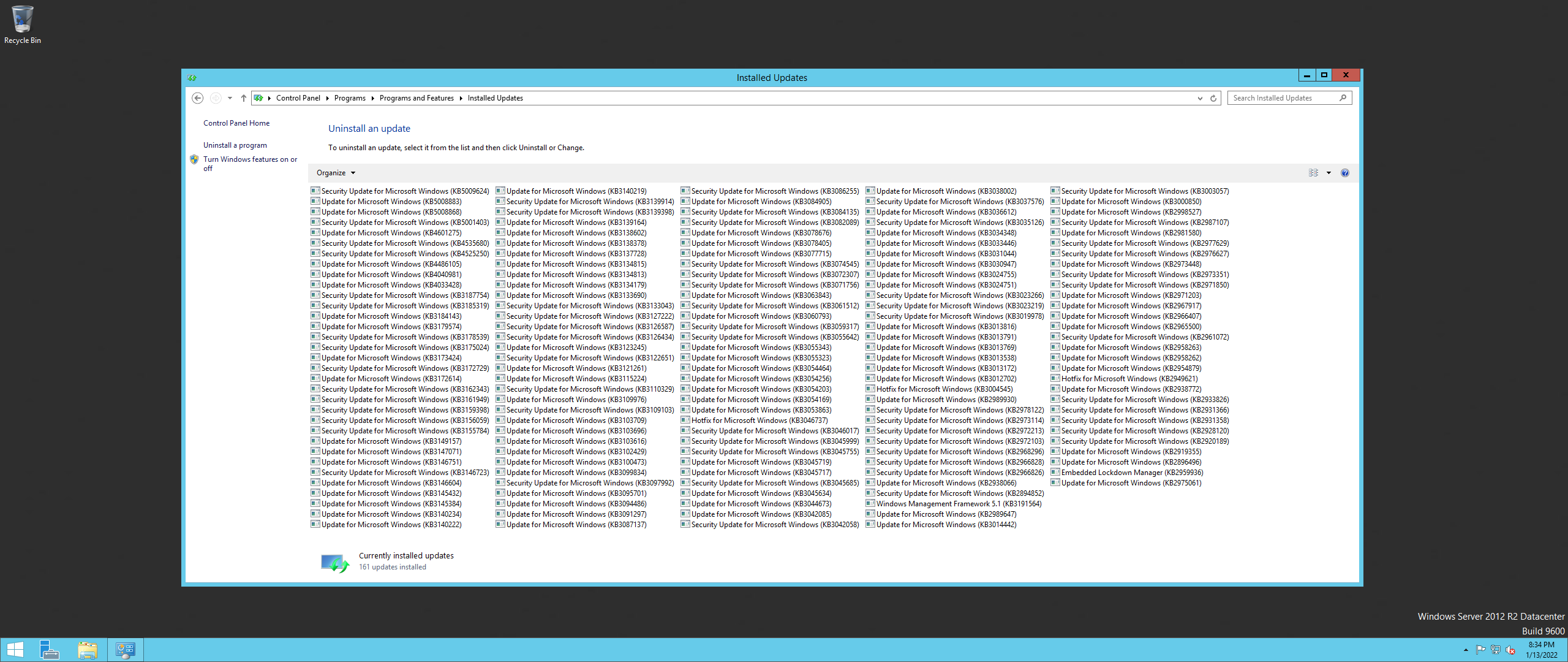The image size is (1568, 662).
Task: Open File Explorer from taskbar
Action: [x=88, y=650]
